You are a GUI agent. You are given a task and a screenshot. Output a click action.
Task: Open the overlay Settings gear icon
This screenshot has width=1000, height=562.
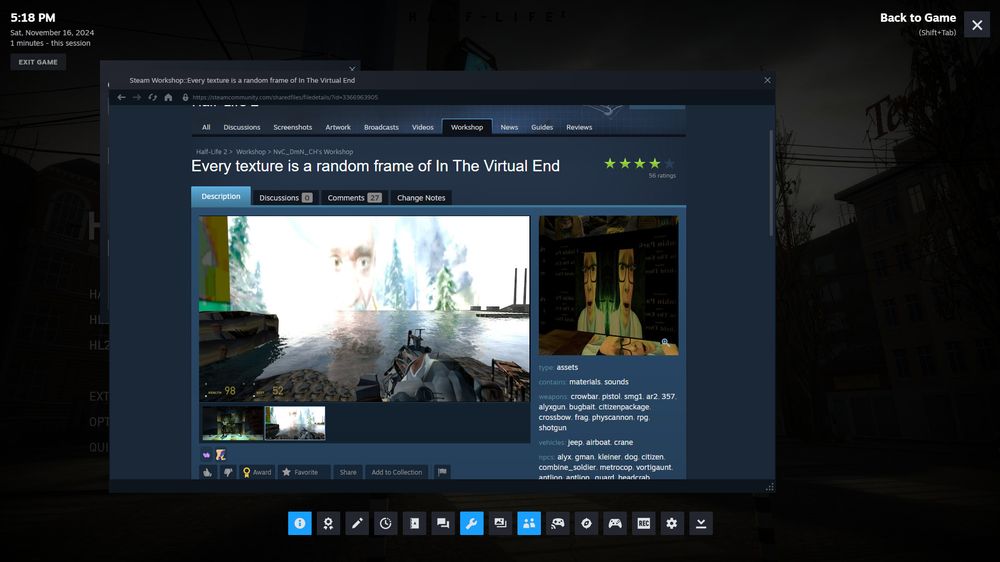click(x=672, y=523)
